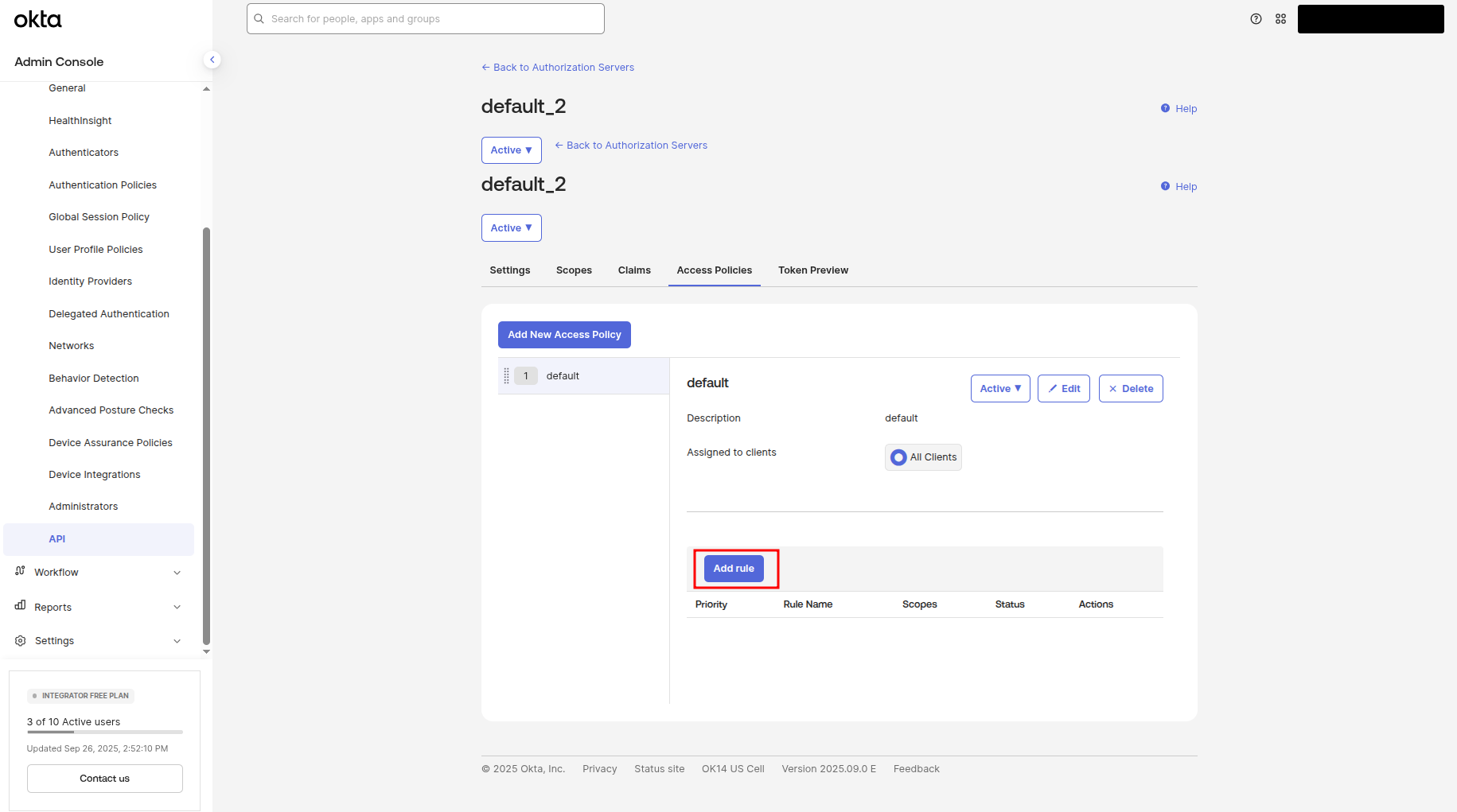Image resolution: width=1457 pixels, height=812 pixels.
Task: Open the lower Help link
Action: 1178,187
